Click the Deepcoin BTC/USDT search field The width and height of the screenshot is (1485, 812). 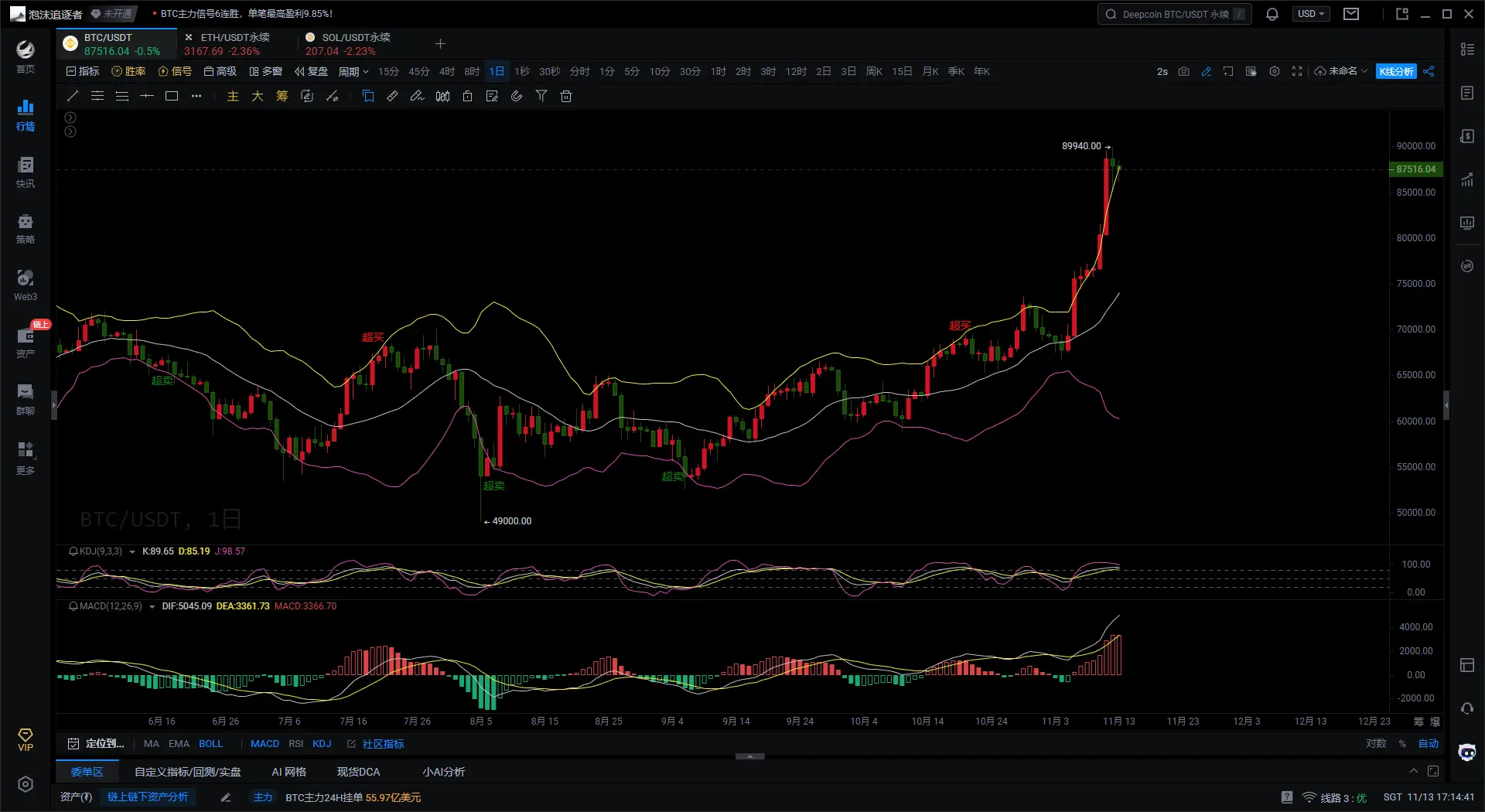(x=1173, y=14)
